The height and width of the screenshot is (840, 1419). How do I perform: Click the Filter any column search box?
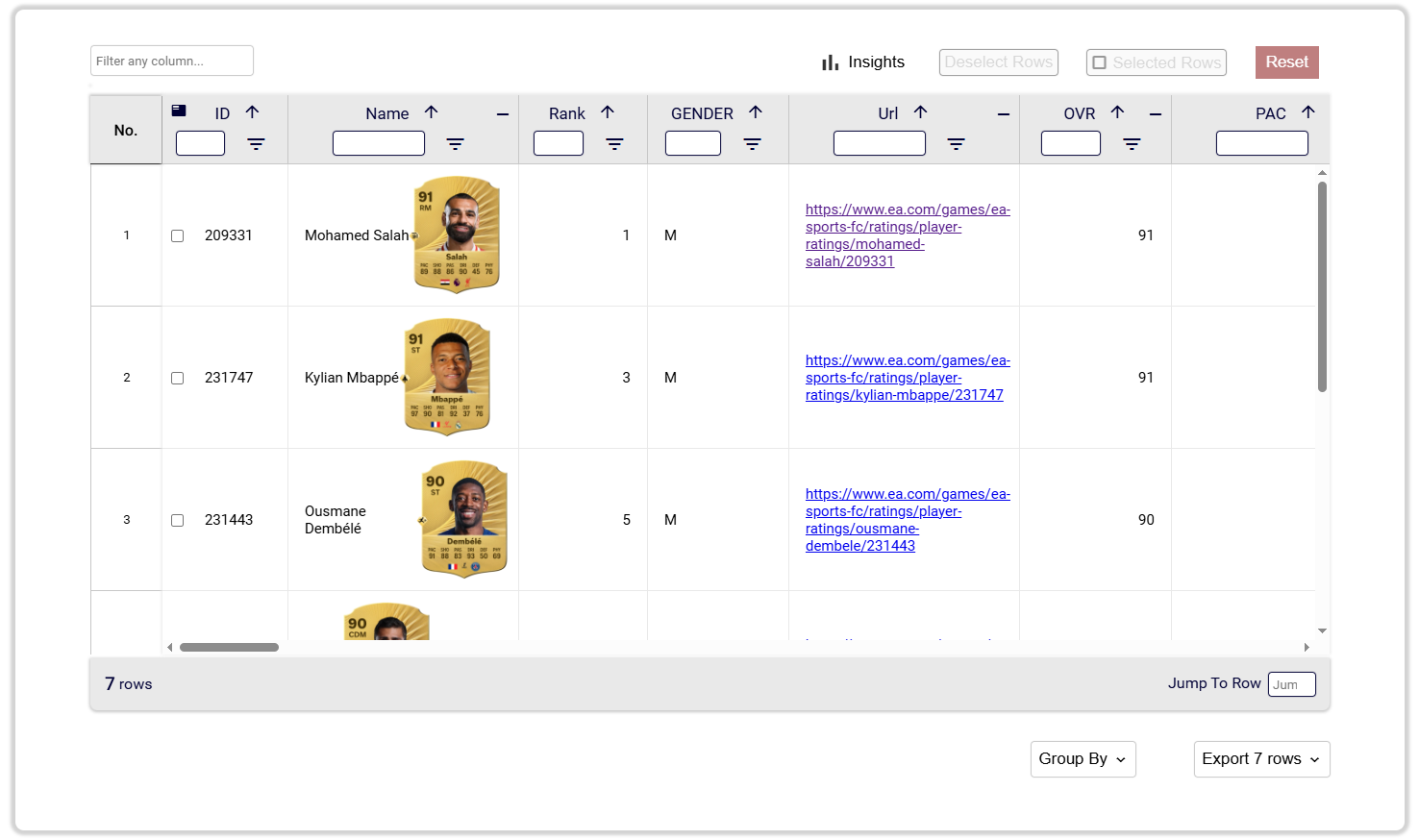(x=172, y=61)
